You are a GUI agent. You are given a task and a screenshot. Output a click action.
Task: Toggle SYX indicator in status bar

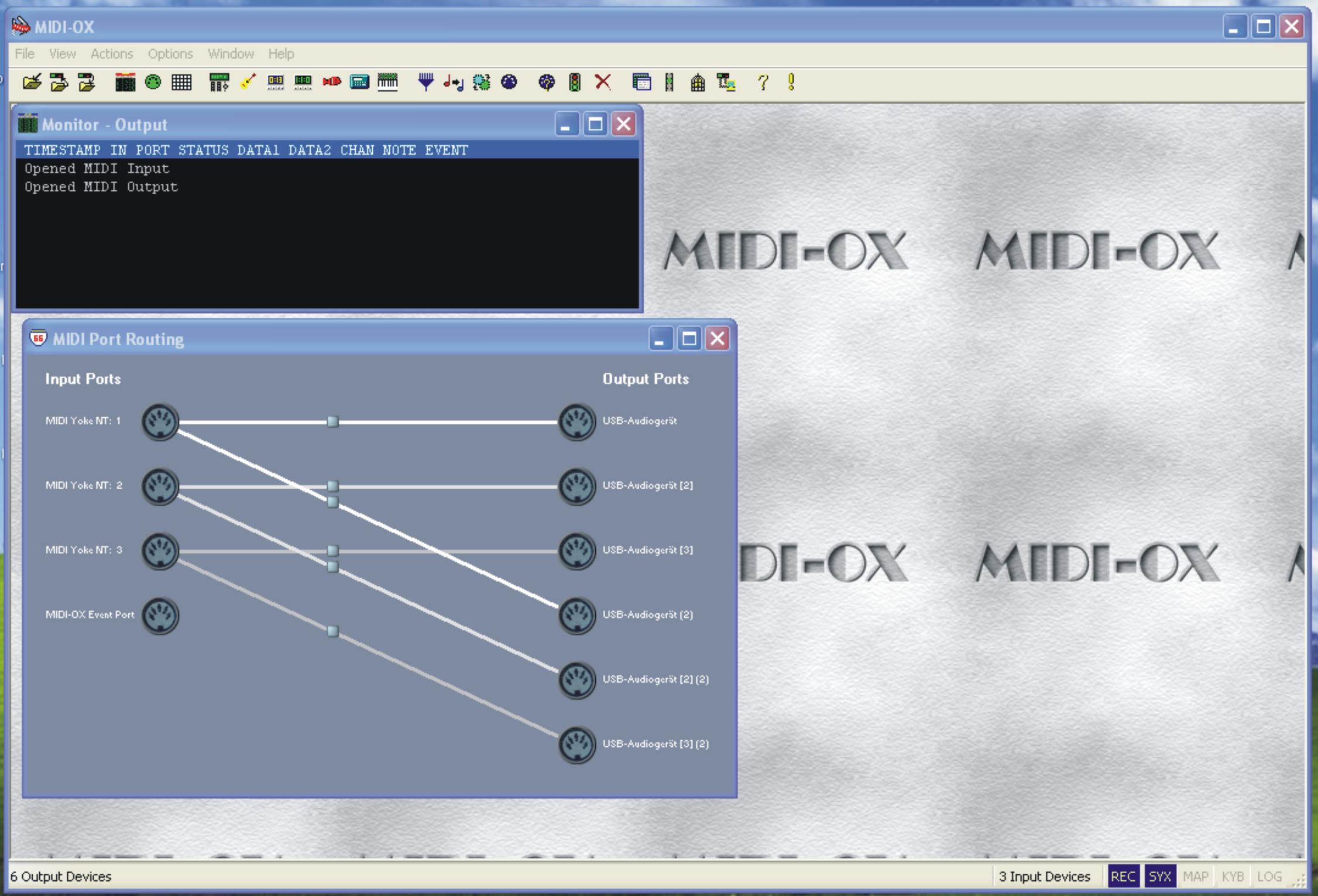pyautogui.click(x=1159, y=876)
